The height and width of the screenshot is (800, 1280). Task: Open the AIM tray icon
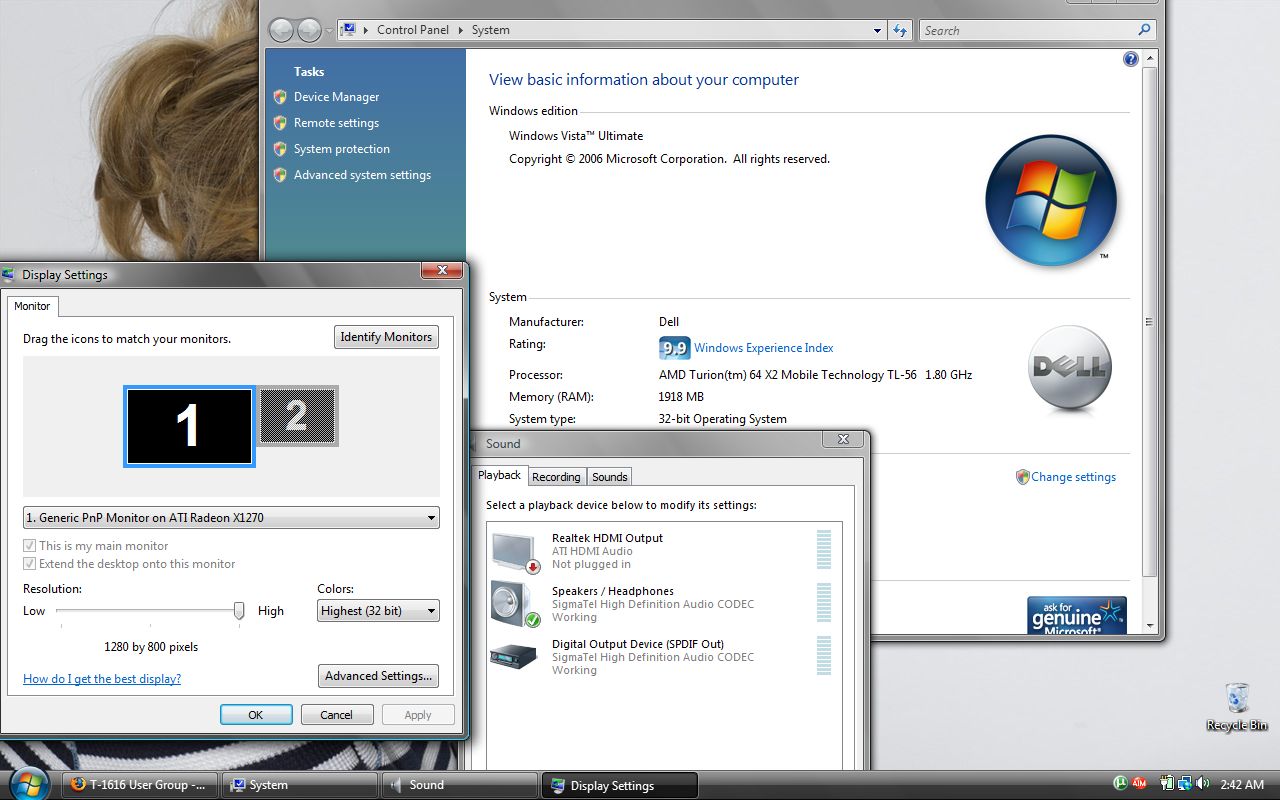1138,784
